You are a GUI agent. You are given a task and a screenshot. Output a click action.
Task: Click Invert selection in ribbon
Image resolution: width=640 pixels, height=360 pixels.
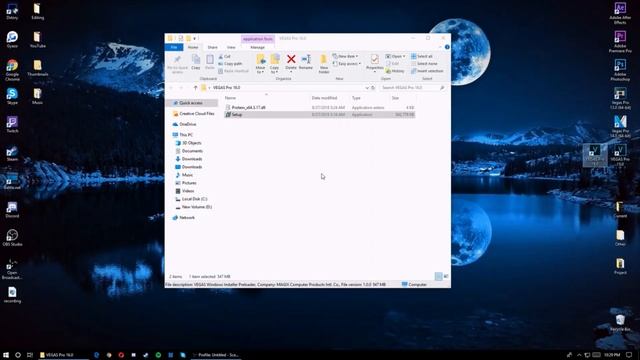(x=427, y=71)
